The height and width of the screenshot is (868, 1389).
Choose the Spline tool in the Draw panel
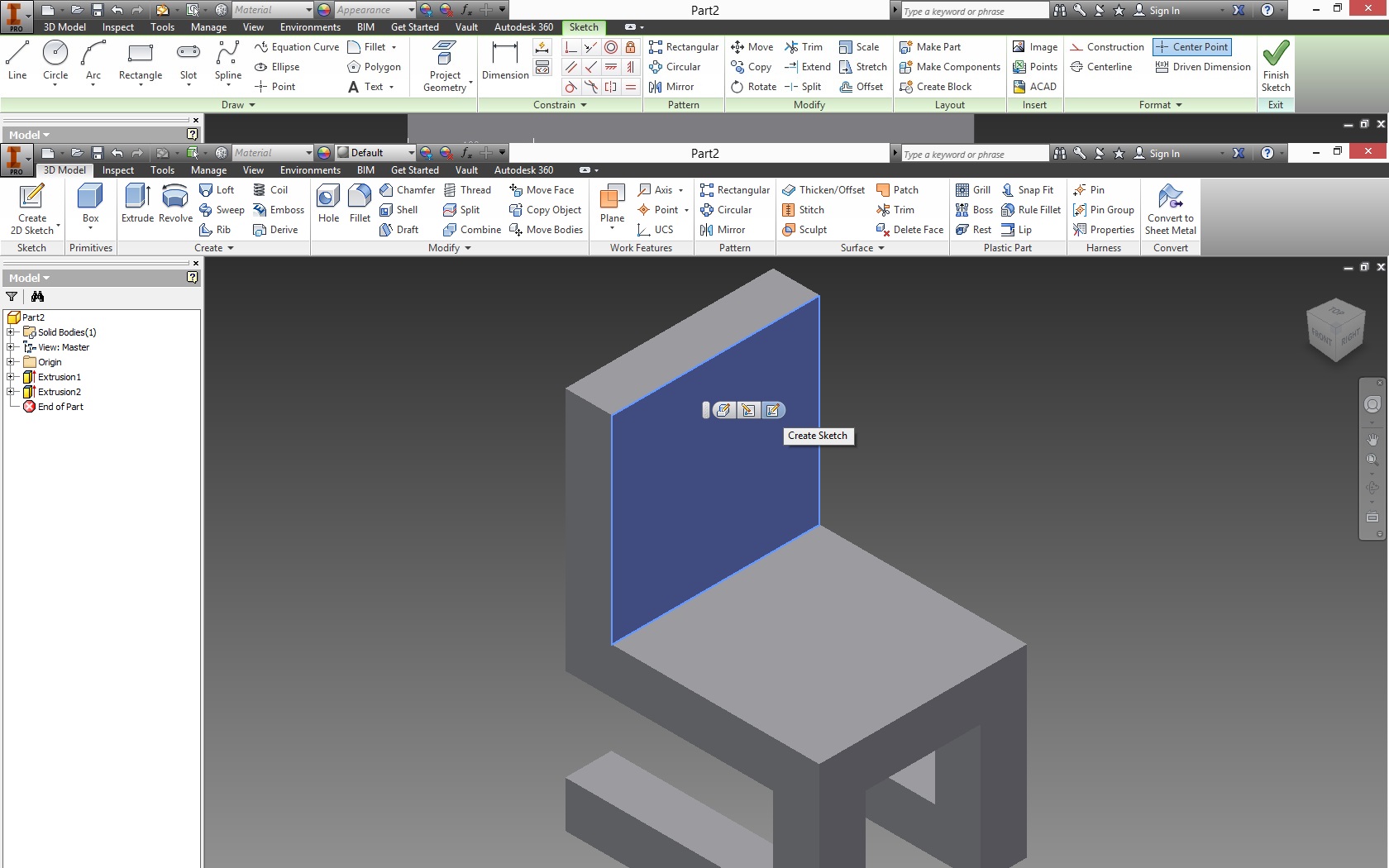click(x=228, y=63)
